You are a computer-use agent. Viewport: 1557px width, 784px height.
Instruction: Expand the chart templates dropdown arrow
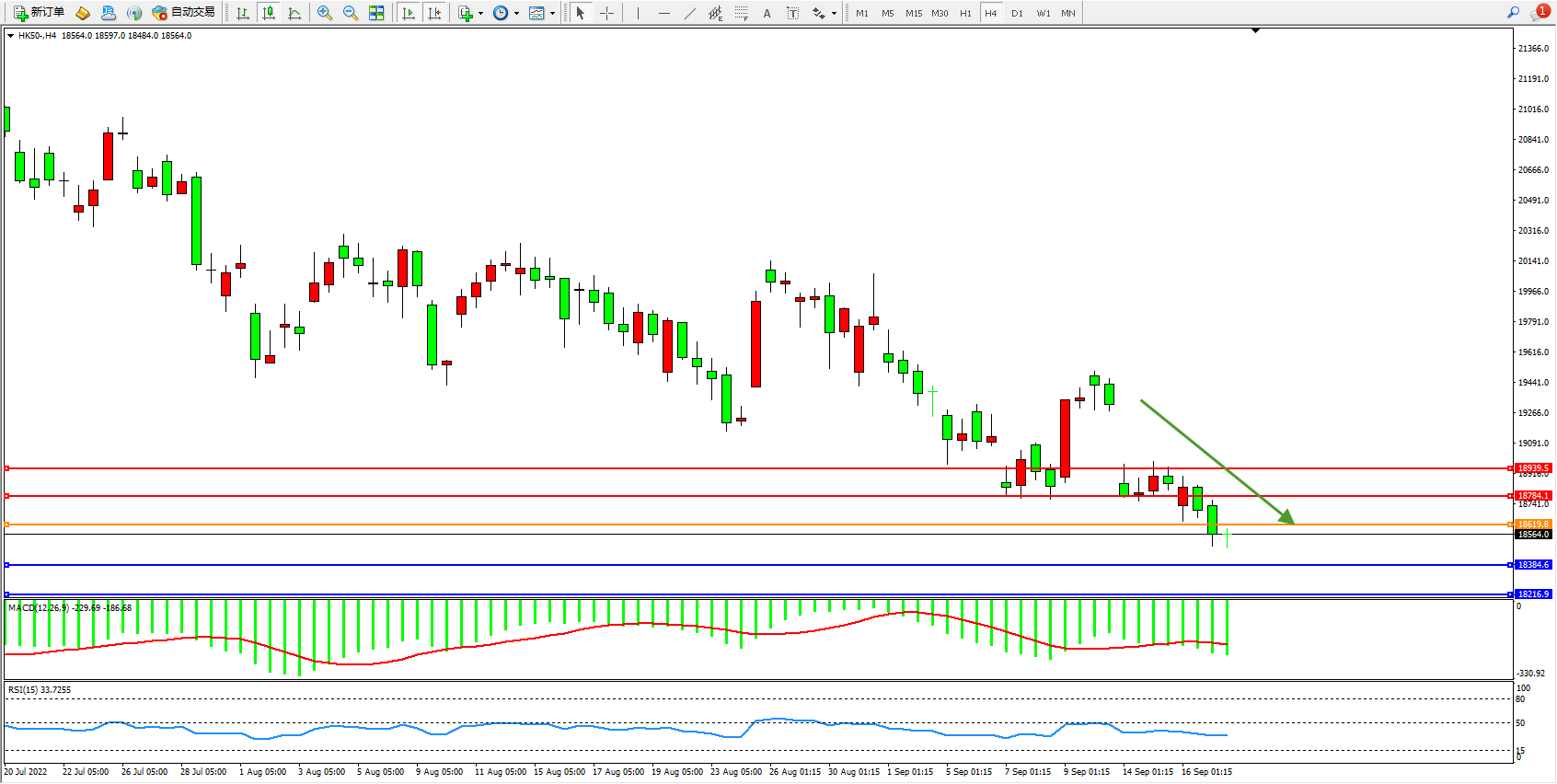pos(552,13)
